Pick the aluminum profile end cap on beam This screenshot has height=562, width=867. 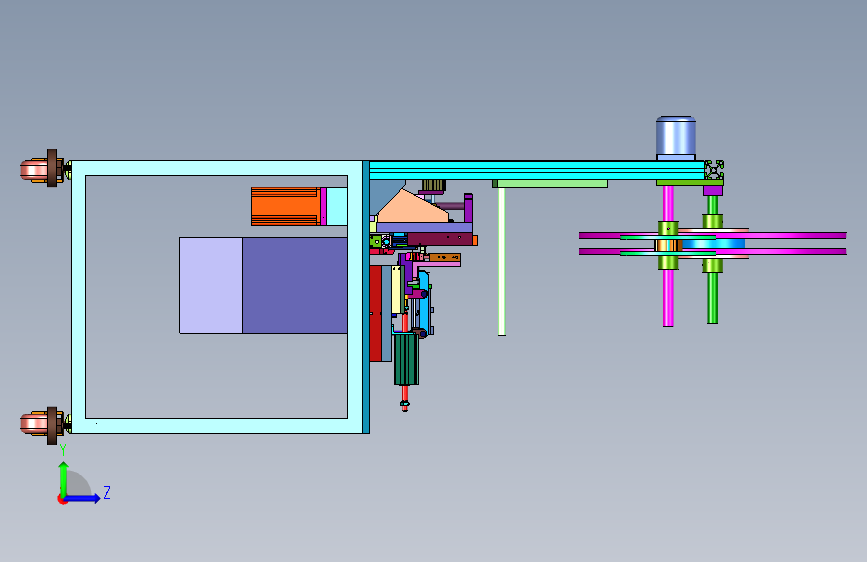714,170
